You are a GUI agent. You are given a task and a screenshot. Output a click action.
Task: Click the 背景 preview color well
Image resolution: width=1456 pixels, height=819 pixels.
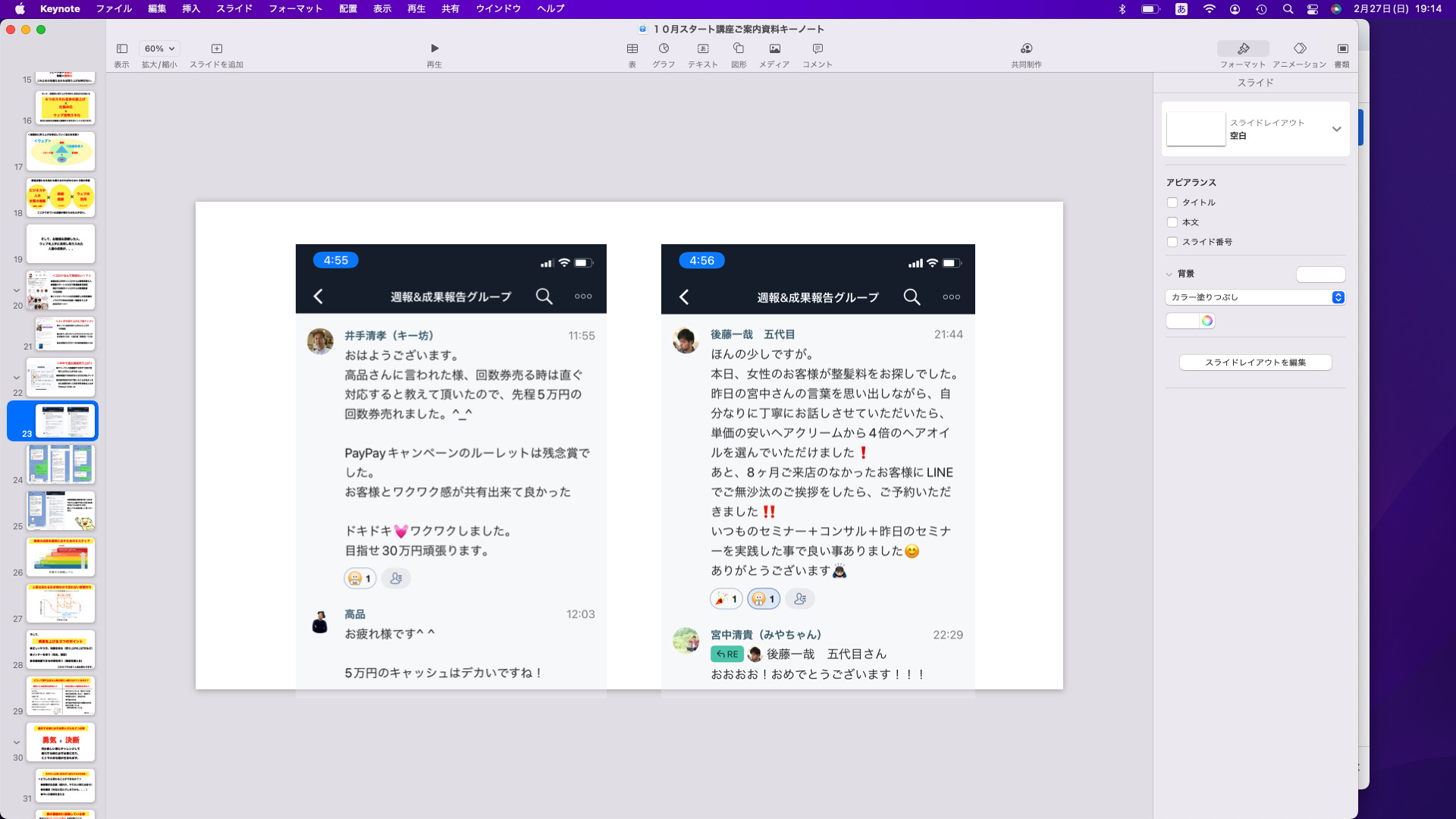pyautogui.click(x=1321, y=275)
